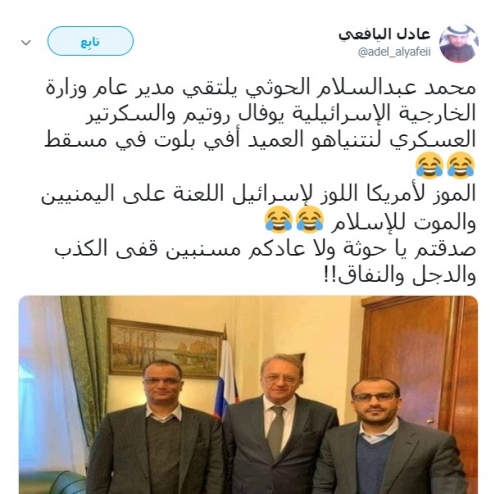Click the tweet's first line of text

(x=260, y=89)
